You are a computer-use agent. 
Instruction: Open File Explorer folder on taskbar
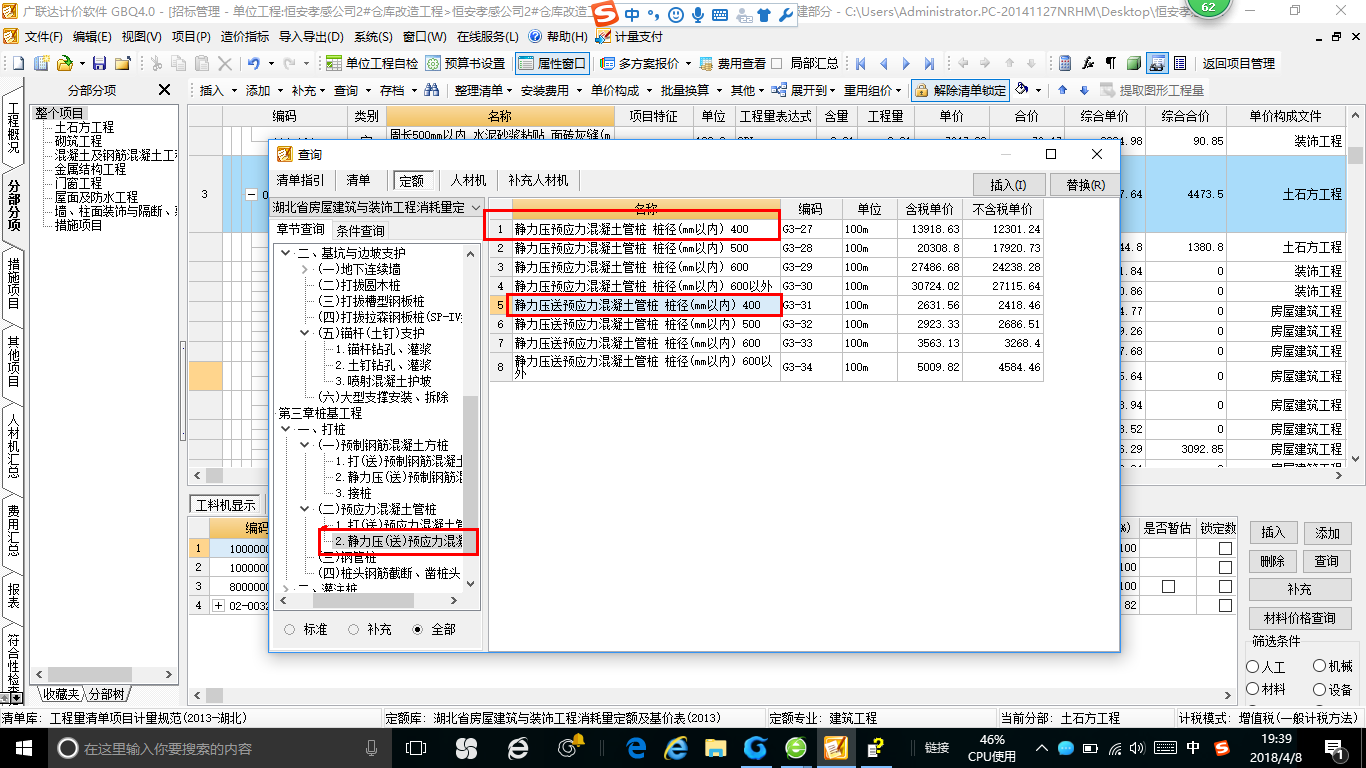716,747
